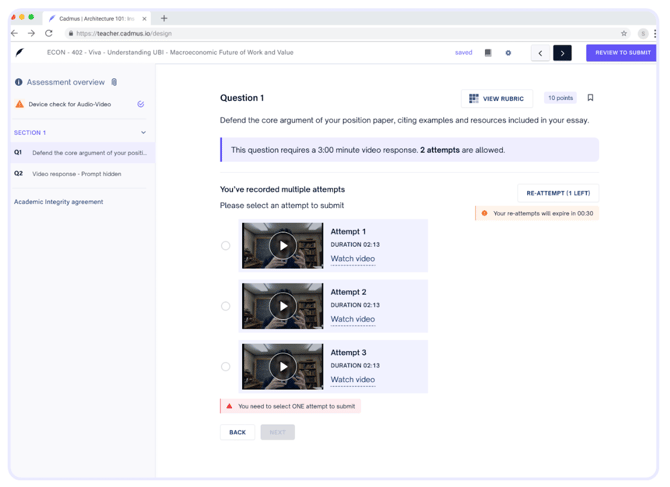Click RE-ATTEMPT (1 LEFT) button
This screenshot has height=487, width=670.
558,193
